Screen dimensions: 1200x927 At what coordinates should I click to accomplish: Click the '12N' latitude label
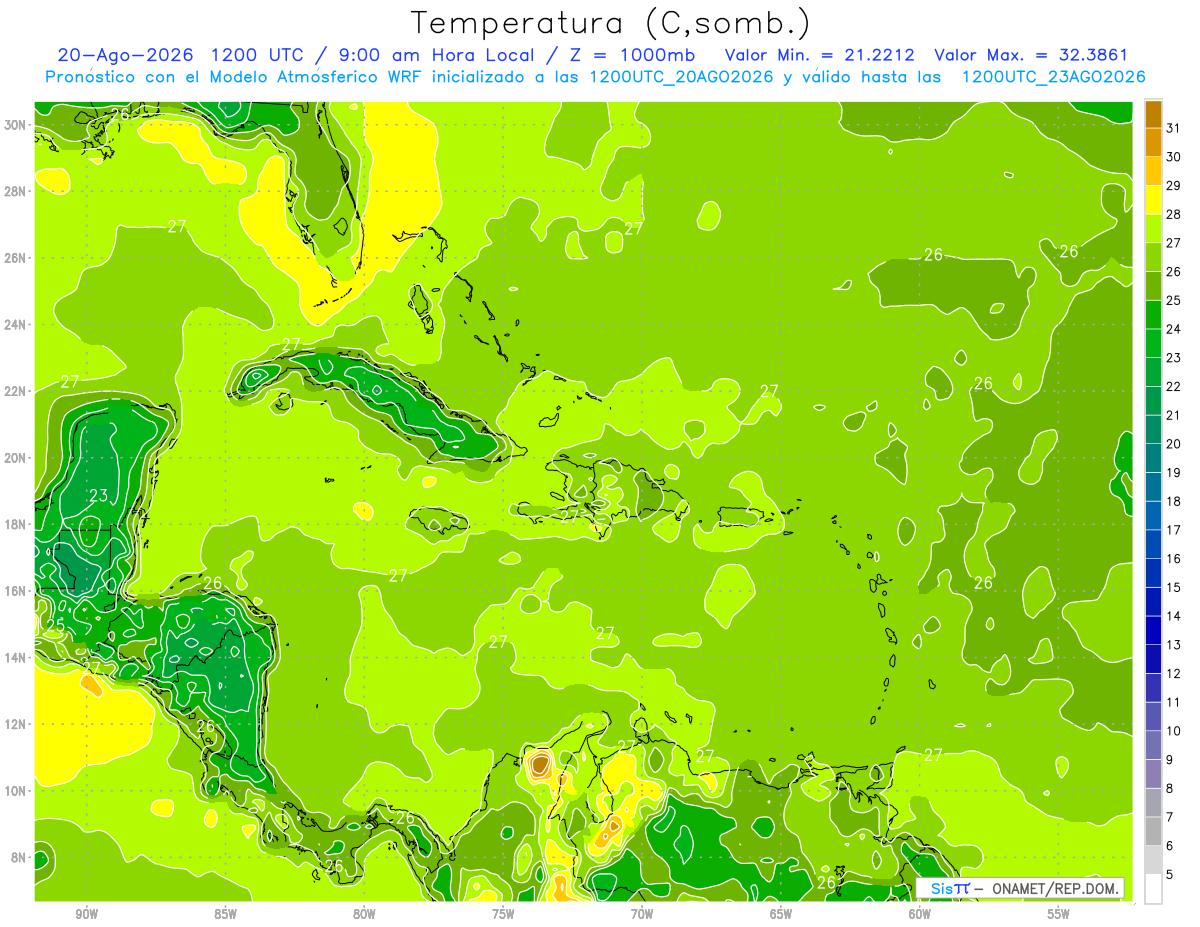pyautogui.click(x=14, y=724)
